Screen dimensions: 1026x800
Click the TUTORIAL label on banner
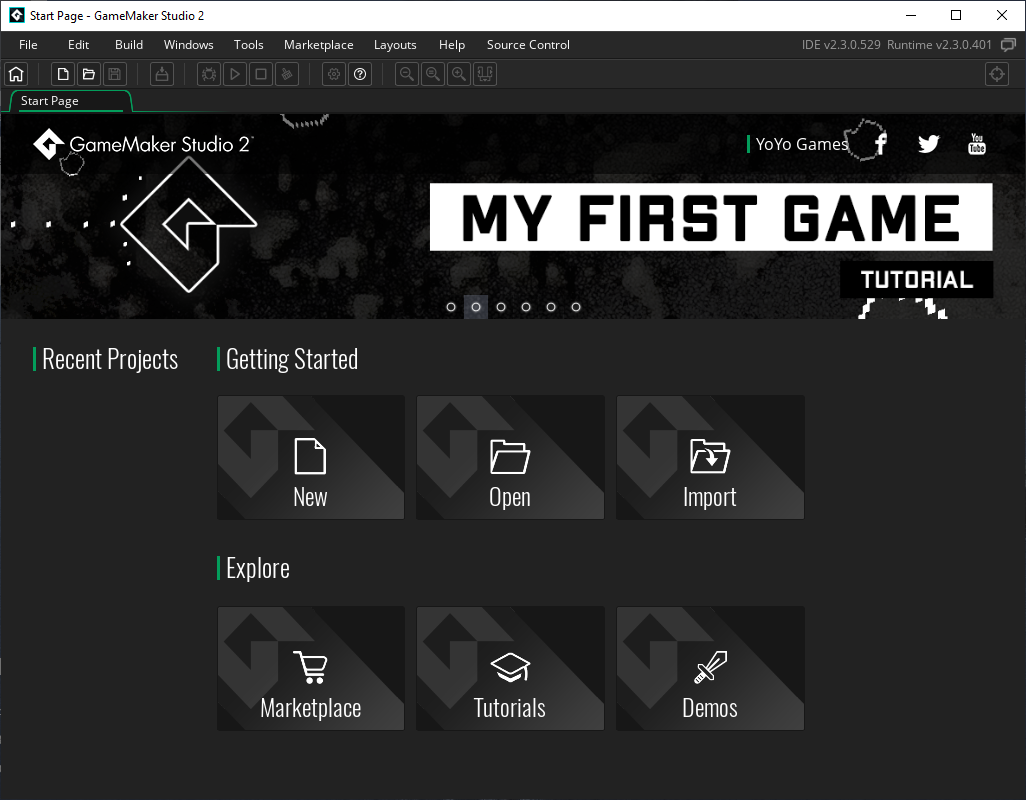pos(917,280)
